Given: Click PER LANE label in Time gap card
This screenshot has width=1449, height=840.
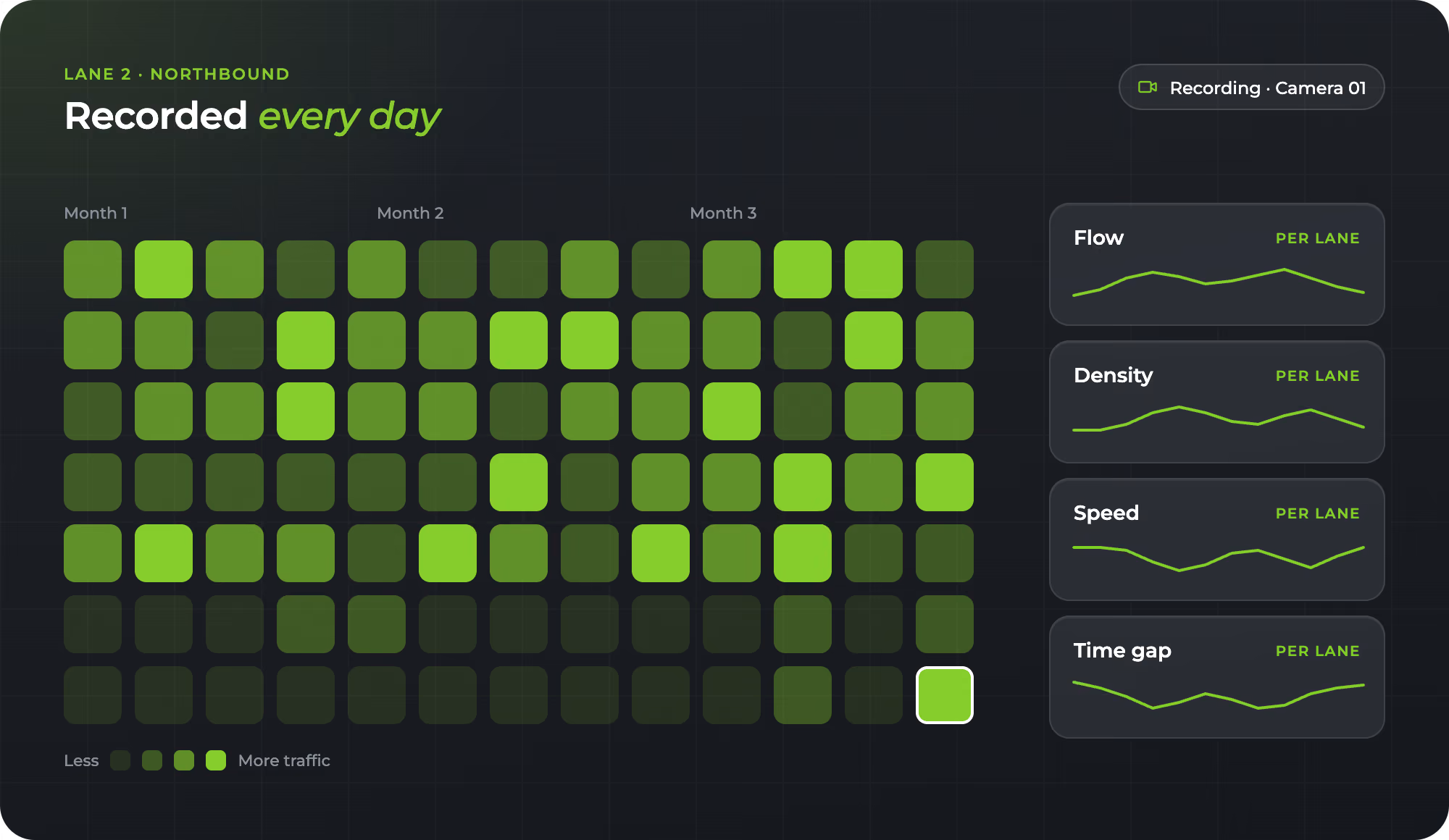Looking at the screenshot, I should click(1317, 651).
